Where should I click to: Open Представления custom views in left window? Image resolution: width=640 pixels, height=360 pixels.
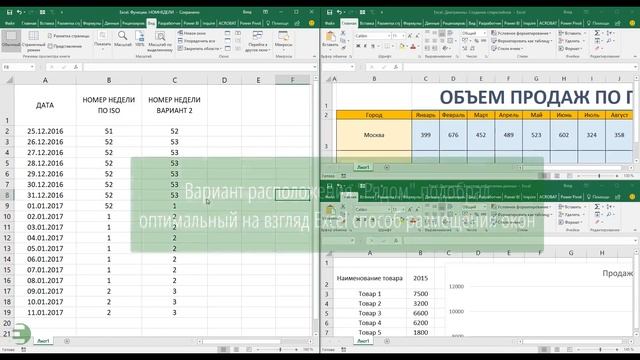(65, 46)
